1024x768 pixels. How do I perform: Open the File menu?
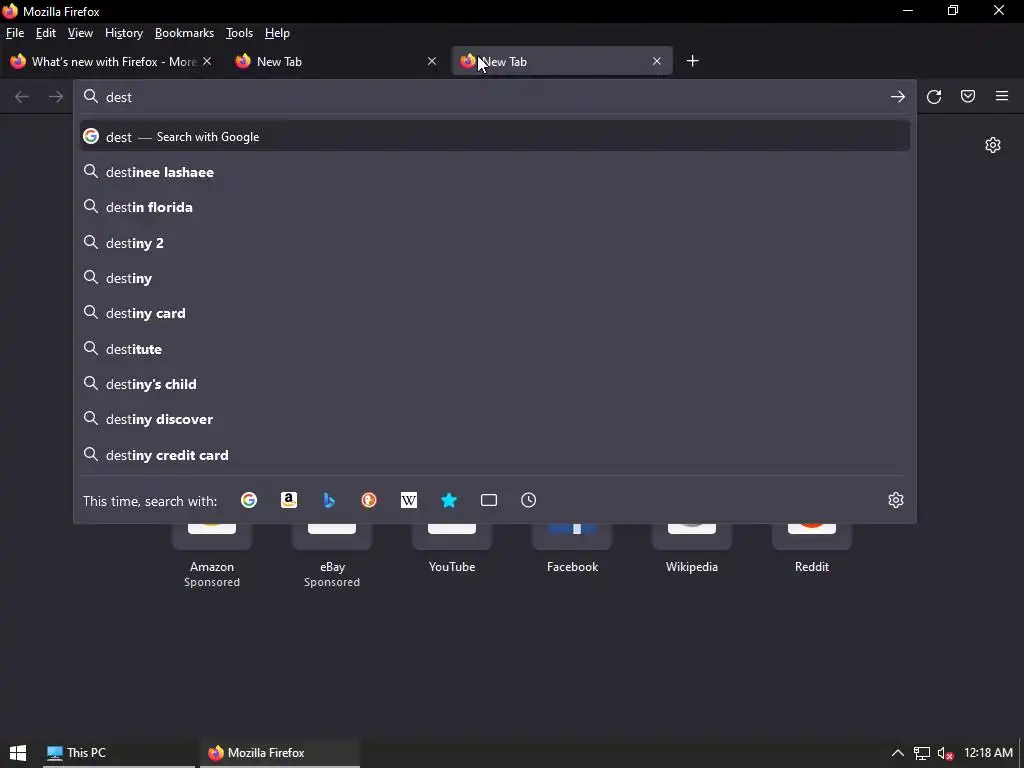(14, 33)
